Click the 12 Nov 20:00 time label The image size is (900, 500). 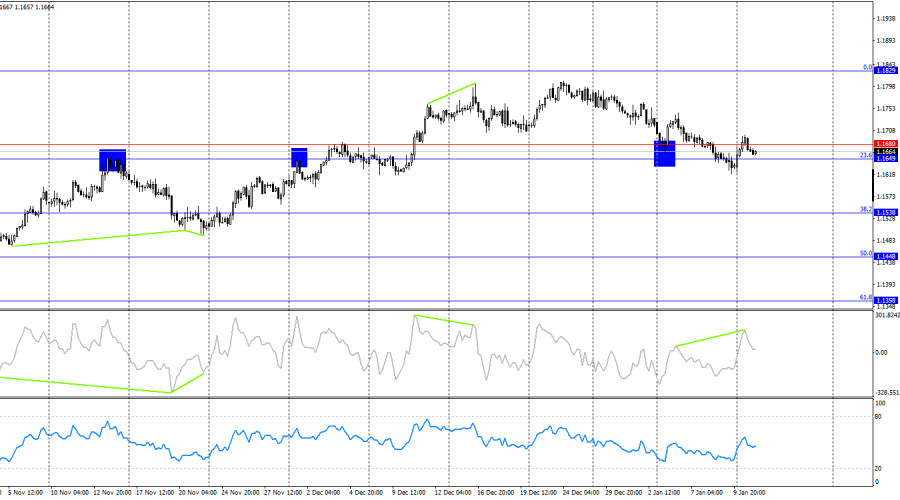tap(112, 493)
